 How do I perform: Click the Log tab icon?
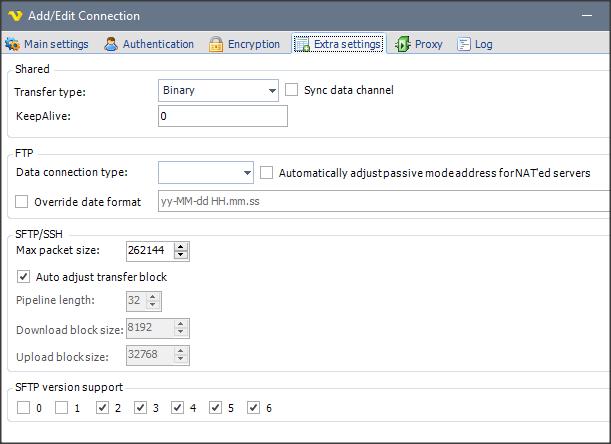464,44
